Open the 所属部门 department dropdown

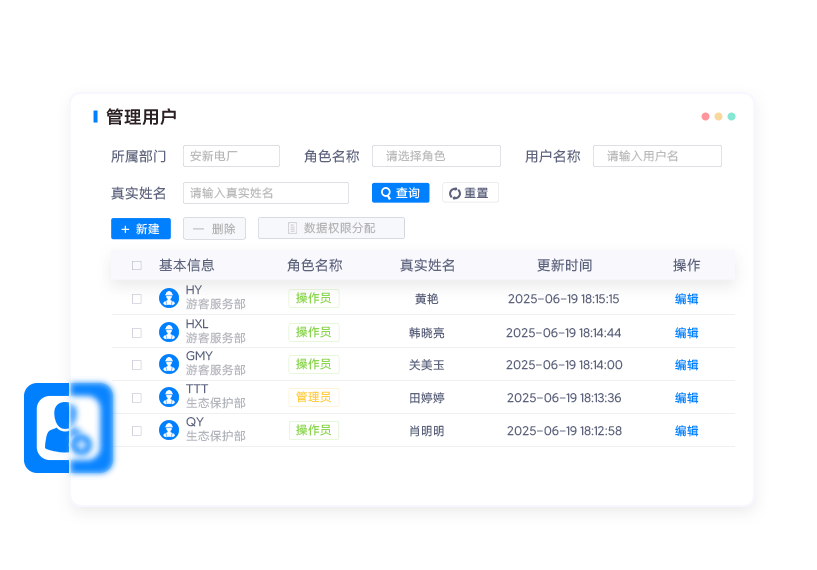(231, 156)
